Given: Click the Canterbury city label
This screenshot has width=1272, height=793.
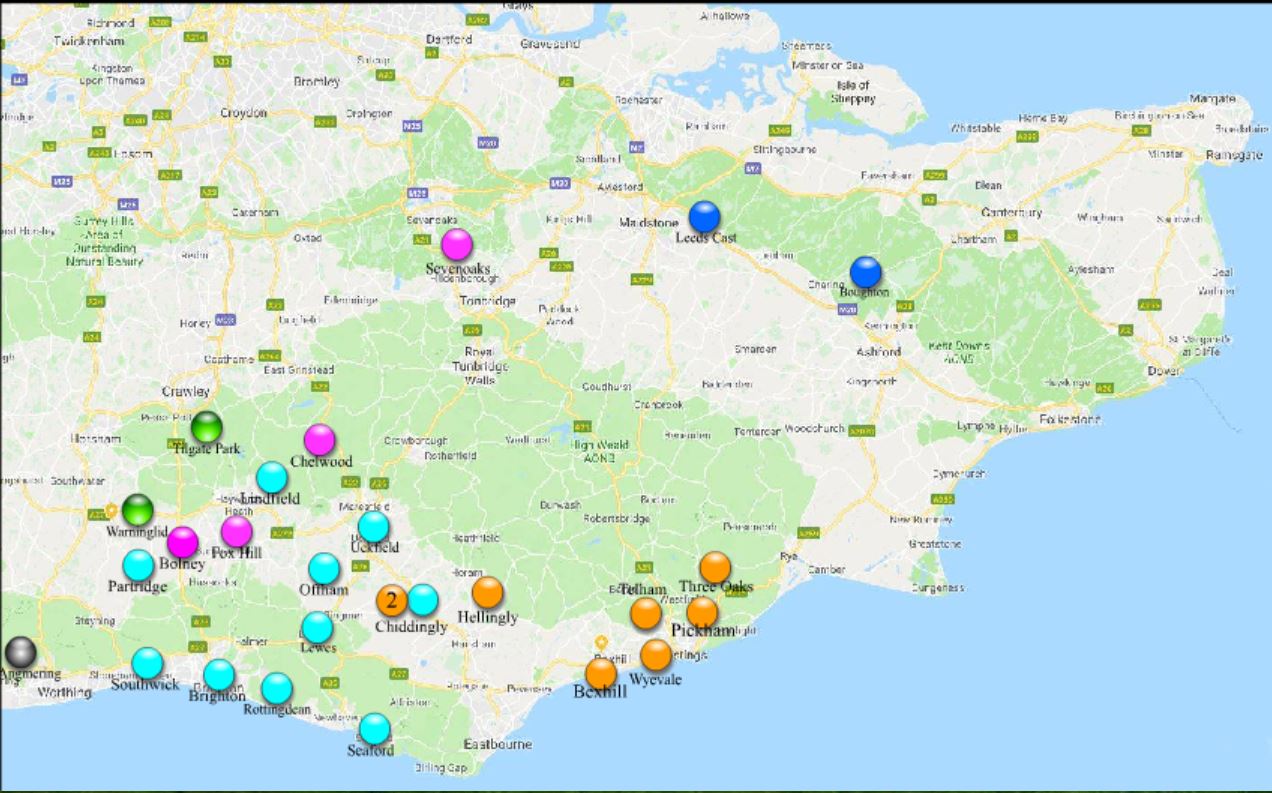Looking at the screenshot, I should [1012, 212].
